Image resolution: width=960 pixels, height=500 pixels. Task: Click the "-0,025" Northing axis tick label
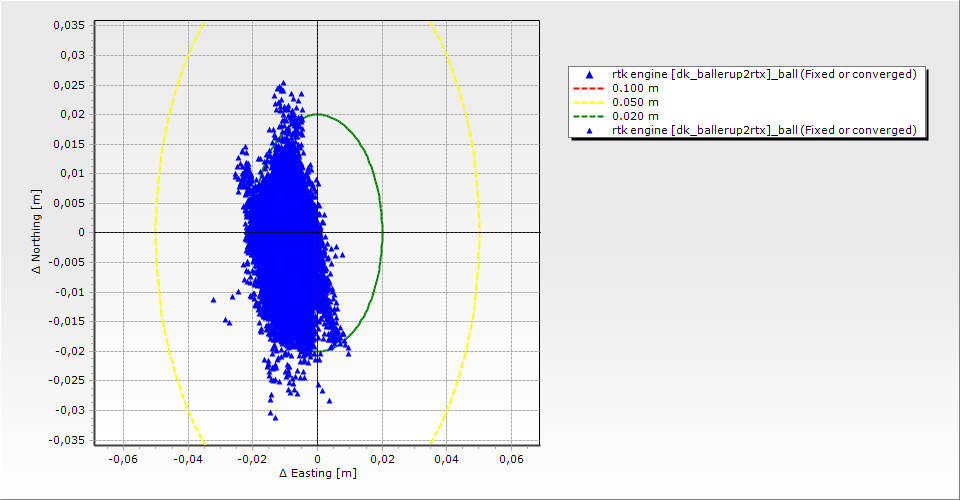point(67,381)
